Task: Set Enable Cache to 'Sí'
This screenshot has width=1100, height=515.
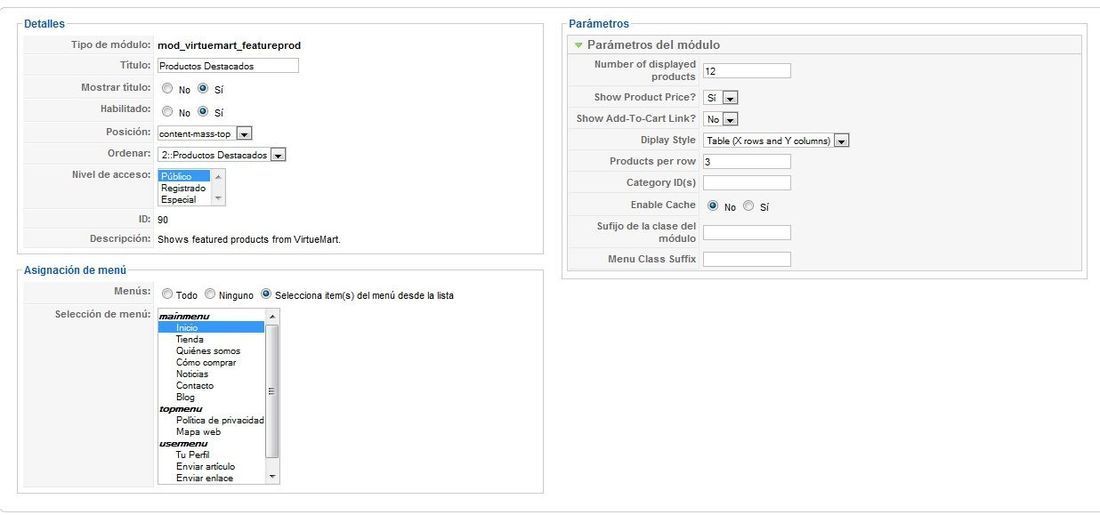Action: tap(749, 206)
